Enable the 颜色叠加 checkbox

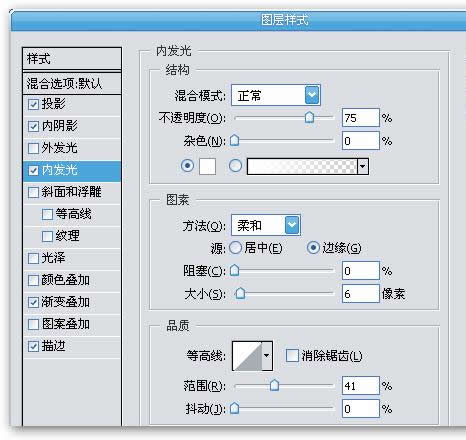(x=33, y=280)
